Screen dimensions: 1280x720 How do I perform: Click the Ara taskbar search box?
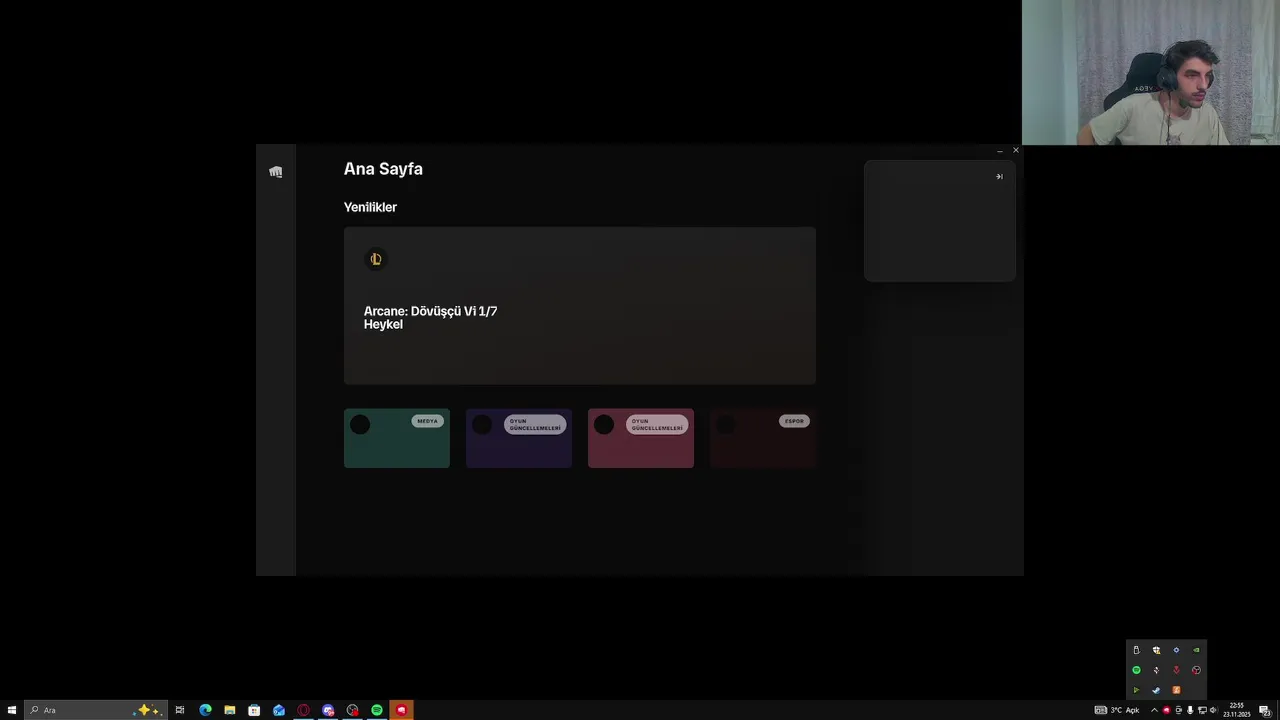(94, 710)
